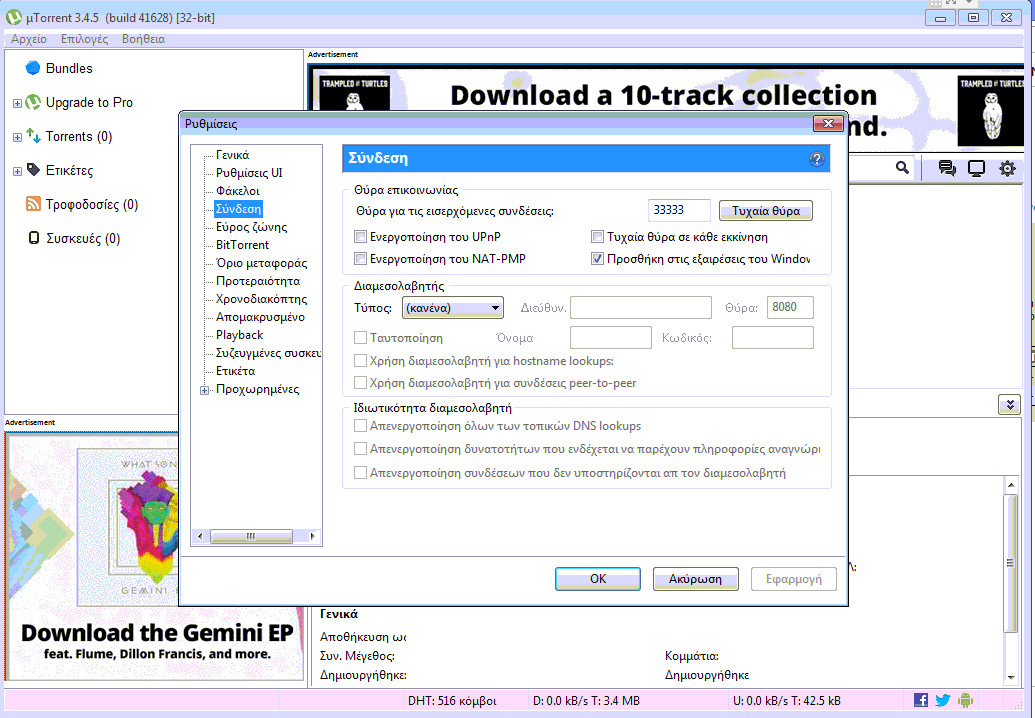1035x718 pixels.
Task: Click the incoming port input field
Action: click(x=679, y=210)
